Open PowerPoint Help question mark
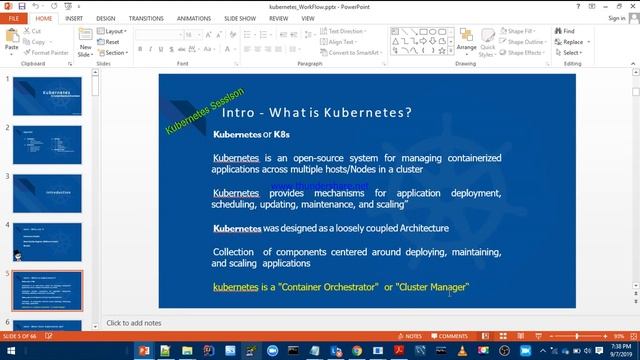 pos(578,7)
